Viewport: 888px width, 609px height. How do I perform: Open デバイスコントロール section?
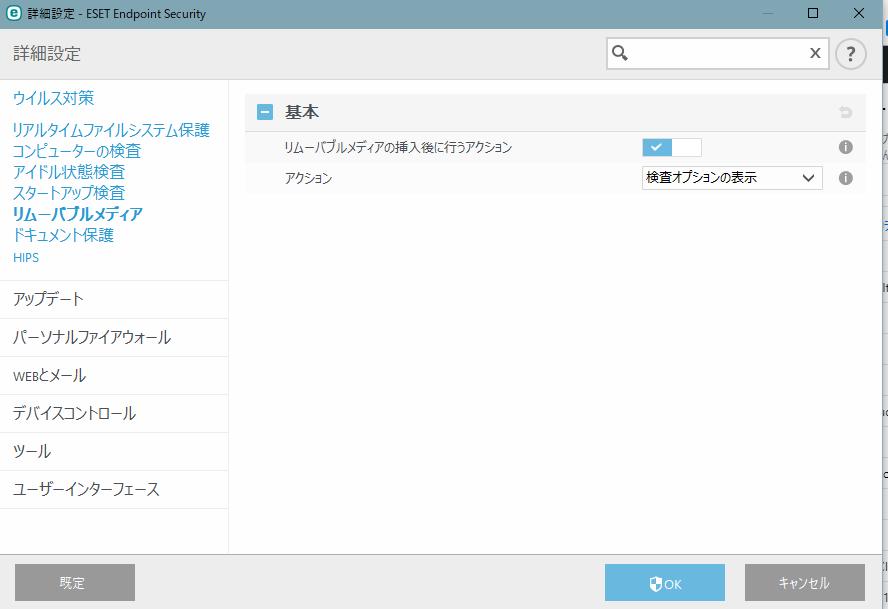114,413
